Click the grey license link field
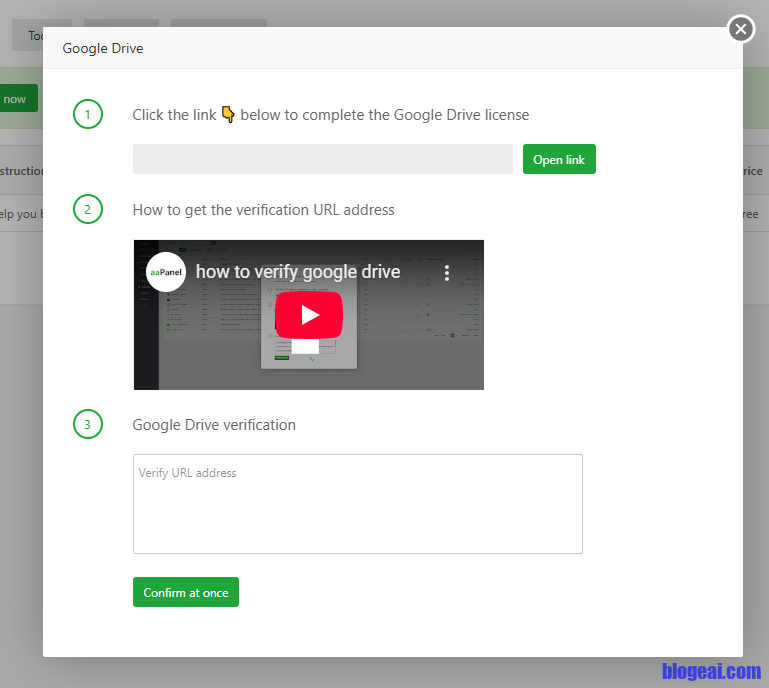Viewport: 769px width, 688px height. click(x=322, y=159)
